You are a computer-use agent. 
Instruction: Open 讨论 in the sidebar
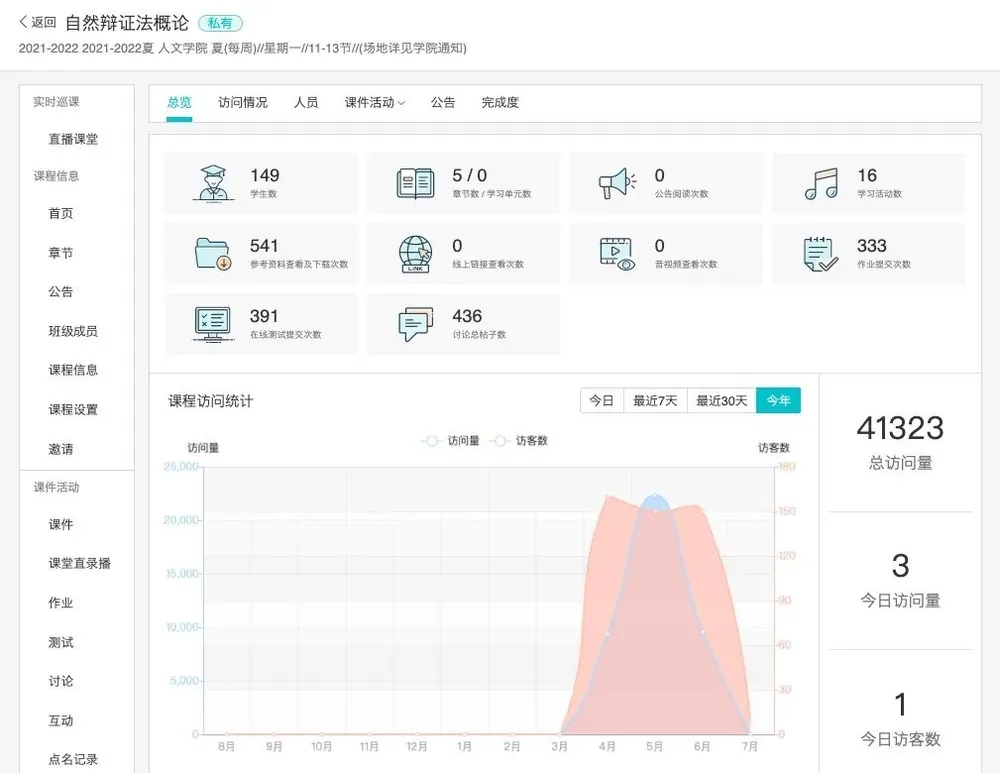click(61, 681)
